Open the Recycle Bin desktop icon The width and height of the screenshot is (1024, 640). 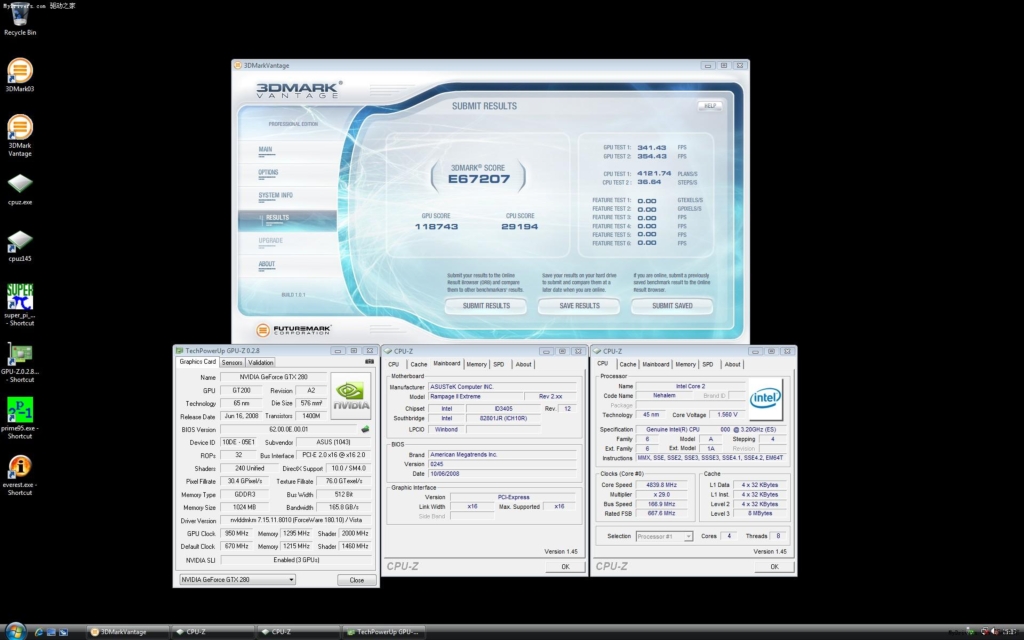click(x=20, y=14)
